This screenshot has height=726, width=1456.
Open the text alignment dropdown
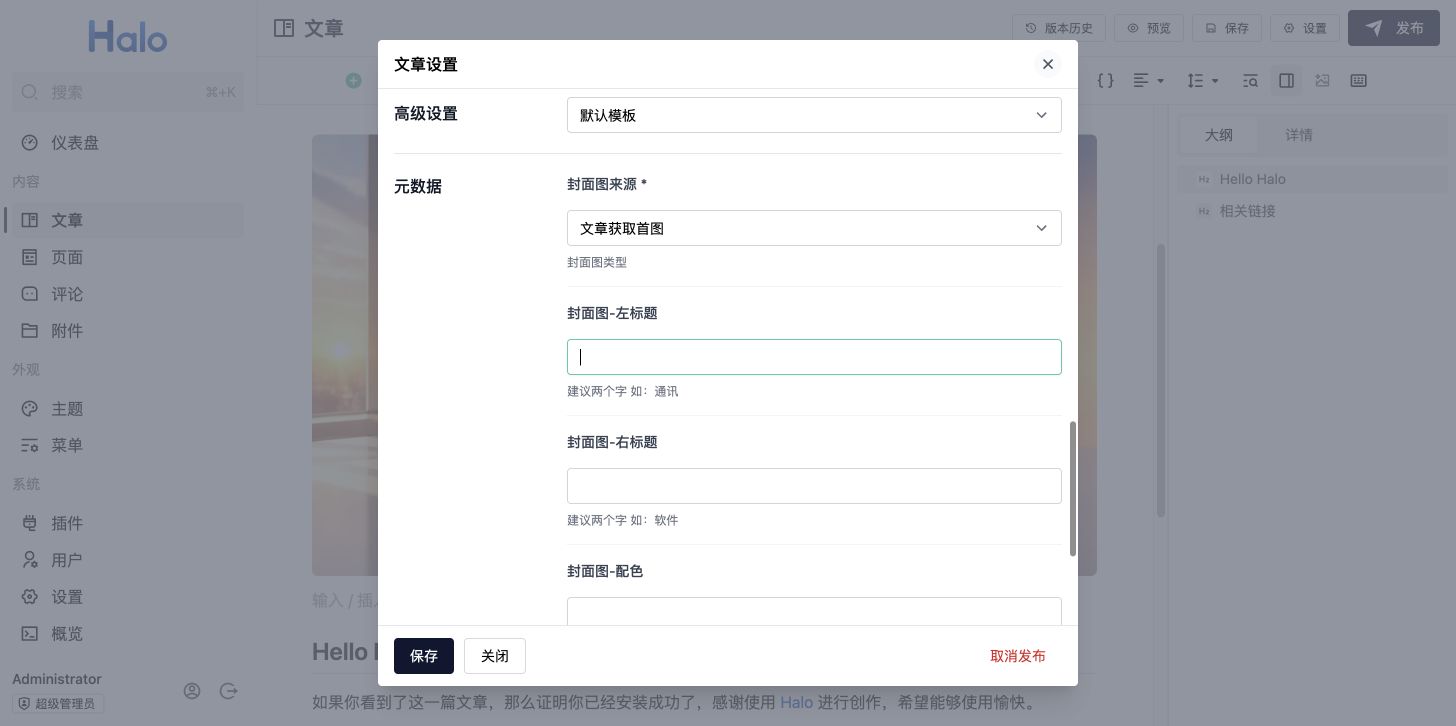tap(1148, 80)
